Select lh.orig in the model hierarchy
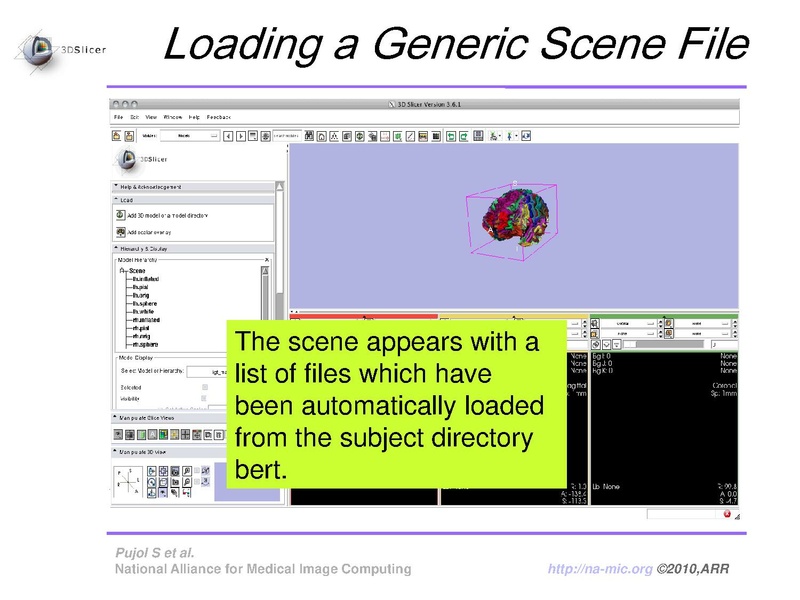The image size is (800, 600). click(141, 295)
